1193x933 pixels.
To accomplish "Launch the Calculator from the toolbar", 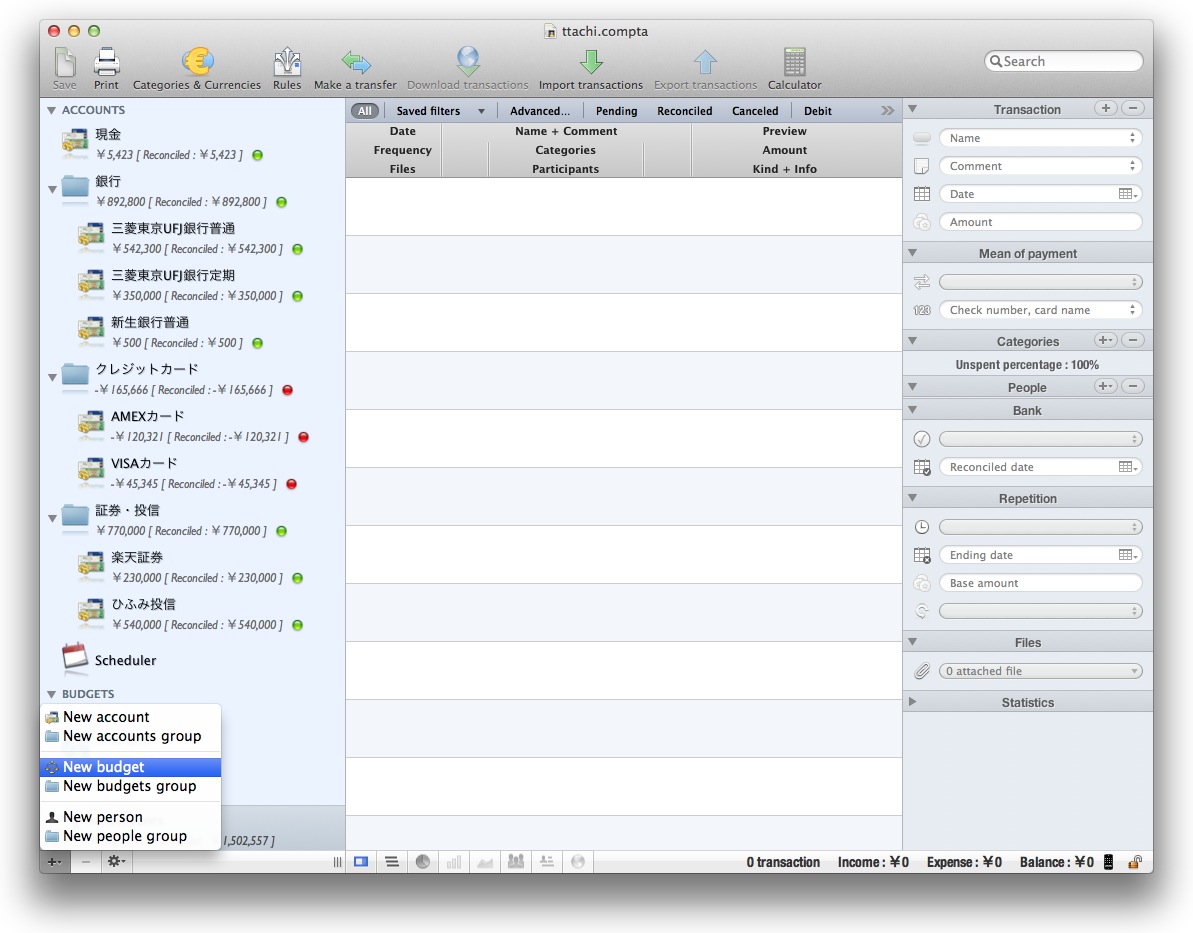I will (794, 68).
